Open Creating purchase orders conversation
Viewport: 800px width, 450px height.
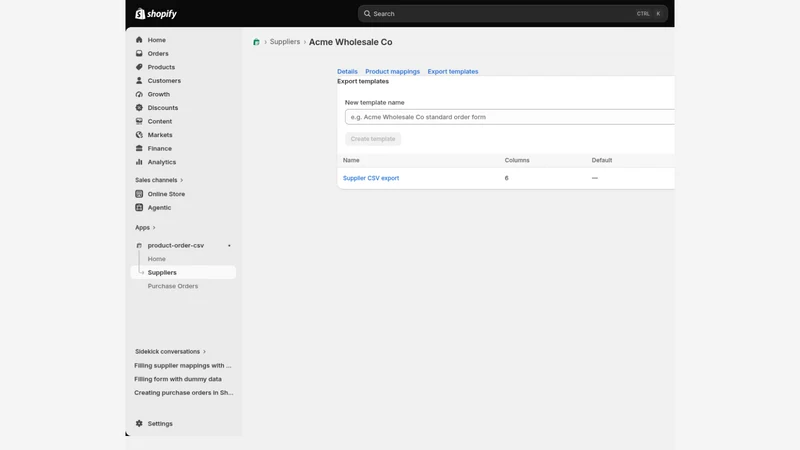[x=184, y=393]
